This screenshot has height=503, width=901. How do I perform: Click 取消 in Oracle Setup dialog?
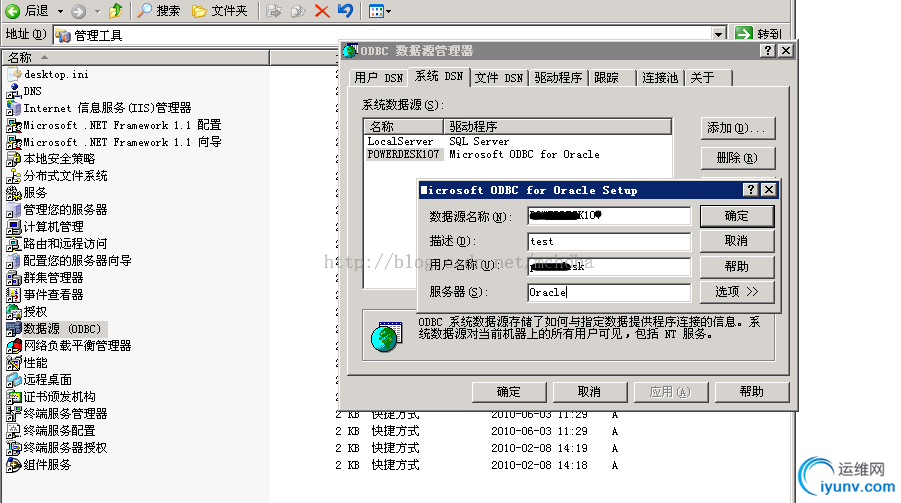click(737, 241)
